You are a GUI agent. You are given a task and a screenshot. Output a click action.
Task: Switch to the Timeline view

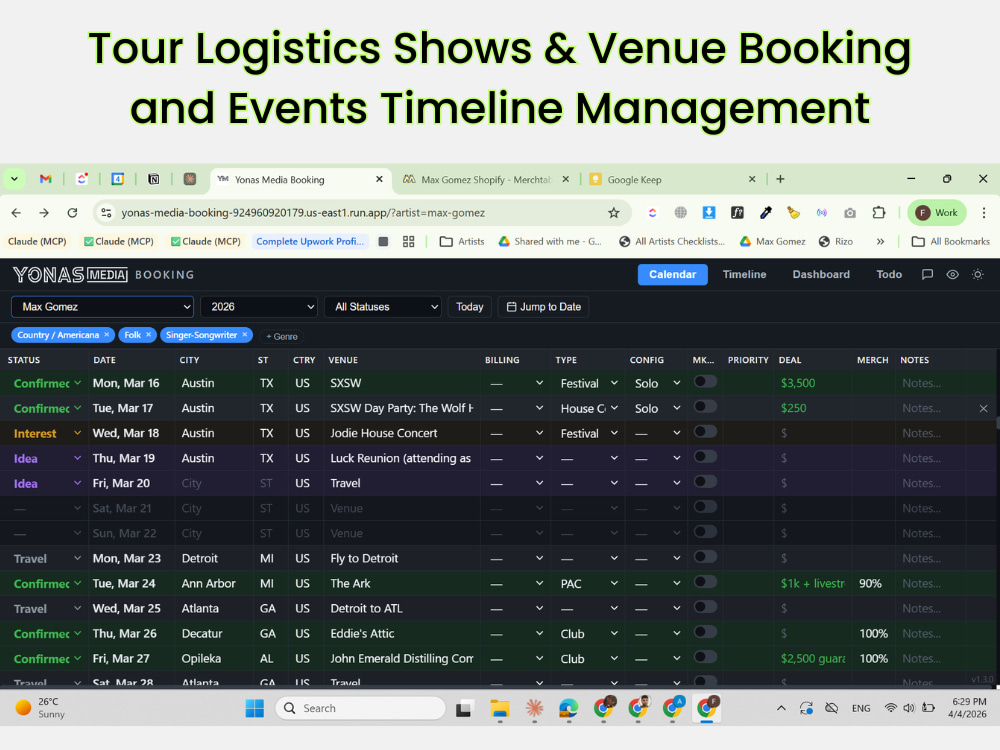pyautogui.click(x=744, y=274)
